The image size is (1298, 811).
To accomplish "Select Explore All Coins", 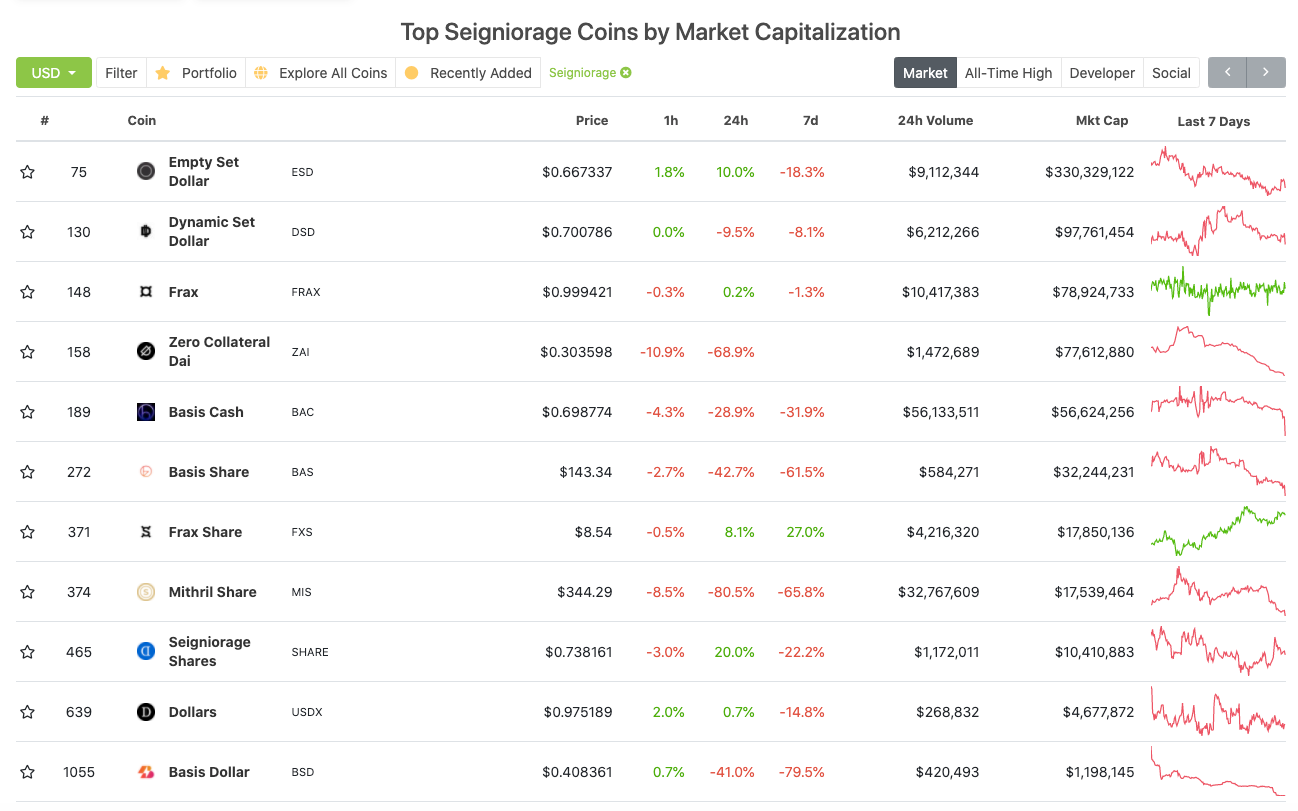I will point(321,73).
